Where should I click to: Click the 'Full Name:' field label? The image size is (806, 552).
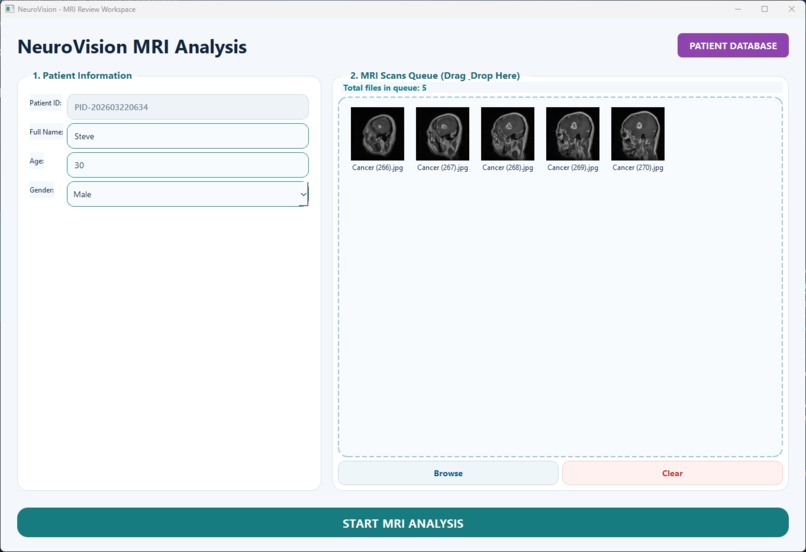tap(46, 132)
